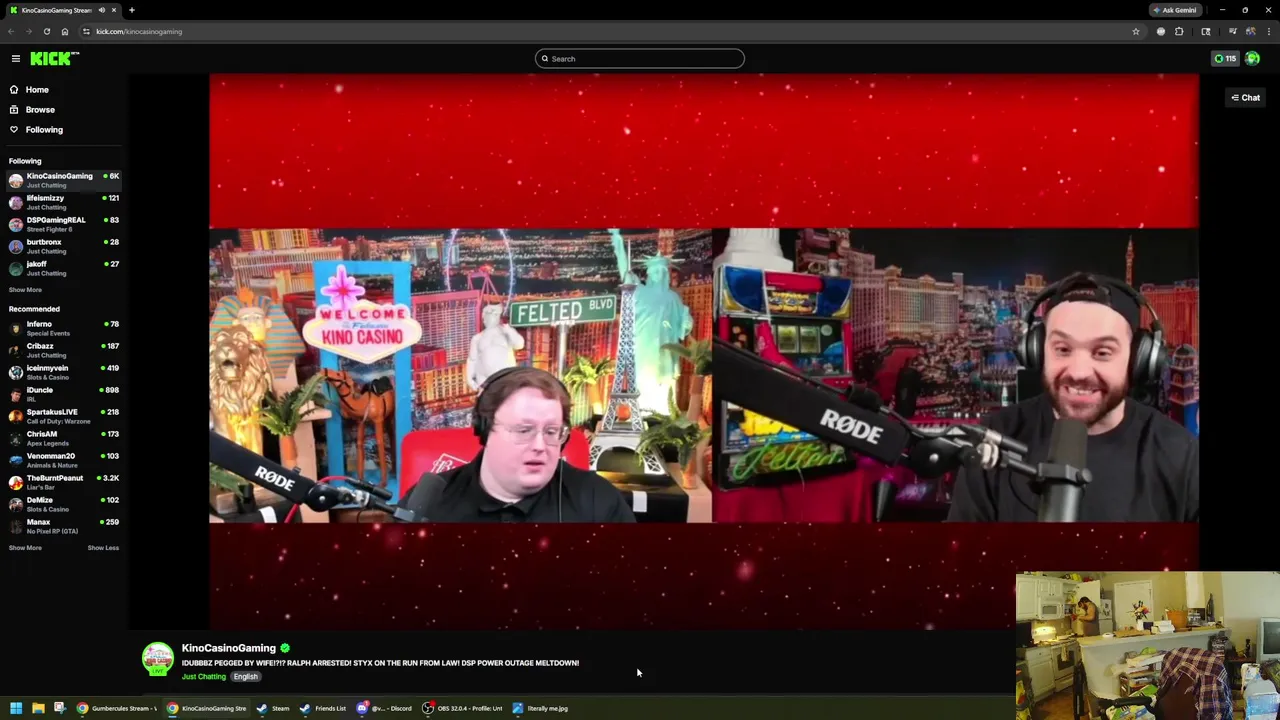Bookmark this page with star
This screenshot has height=720, width=1280.
click(1135, 32)
